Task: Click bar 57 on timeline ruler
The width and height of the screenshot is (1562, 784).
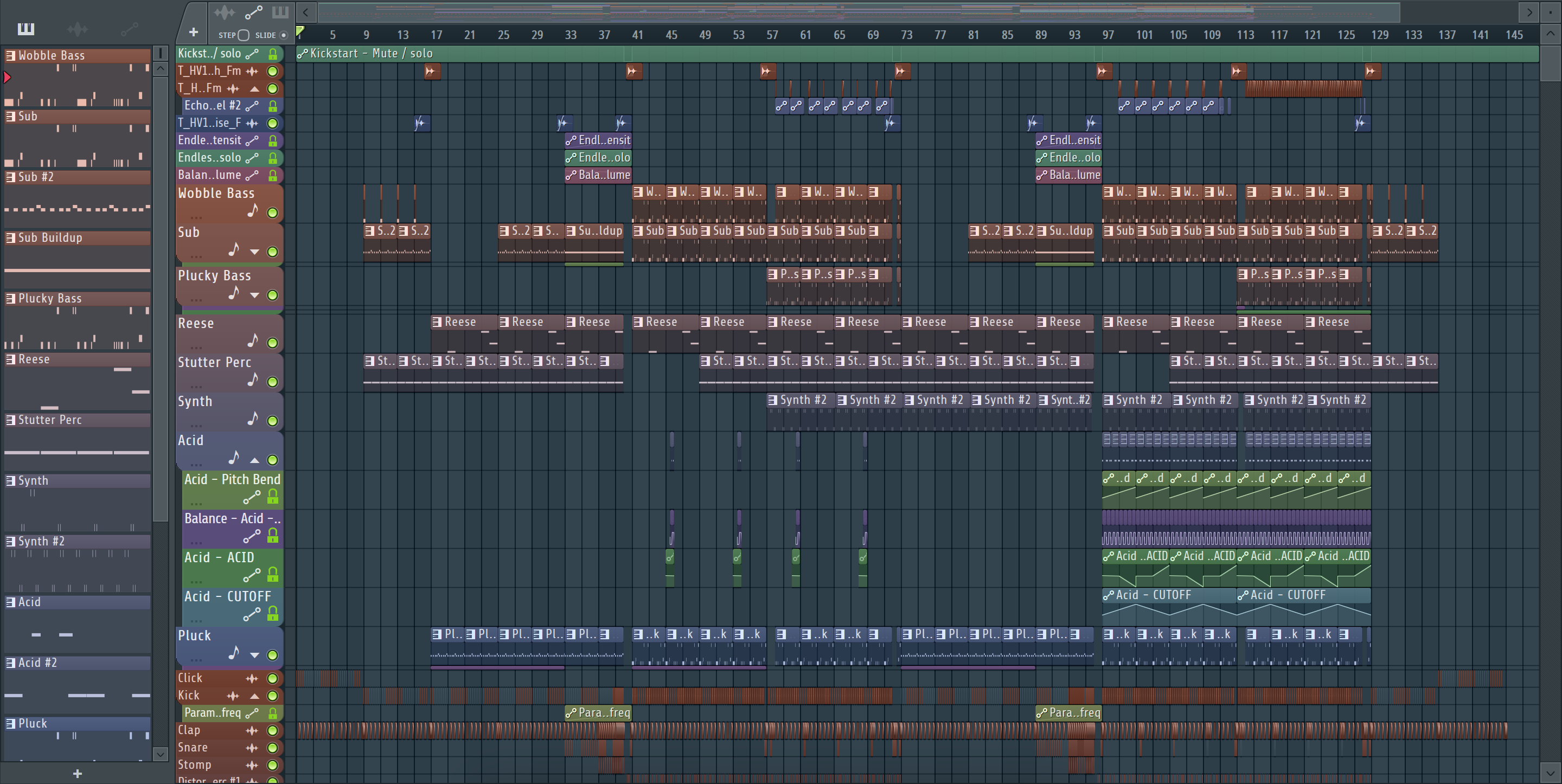Action: 771,35
